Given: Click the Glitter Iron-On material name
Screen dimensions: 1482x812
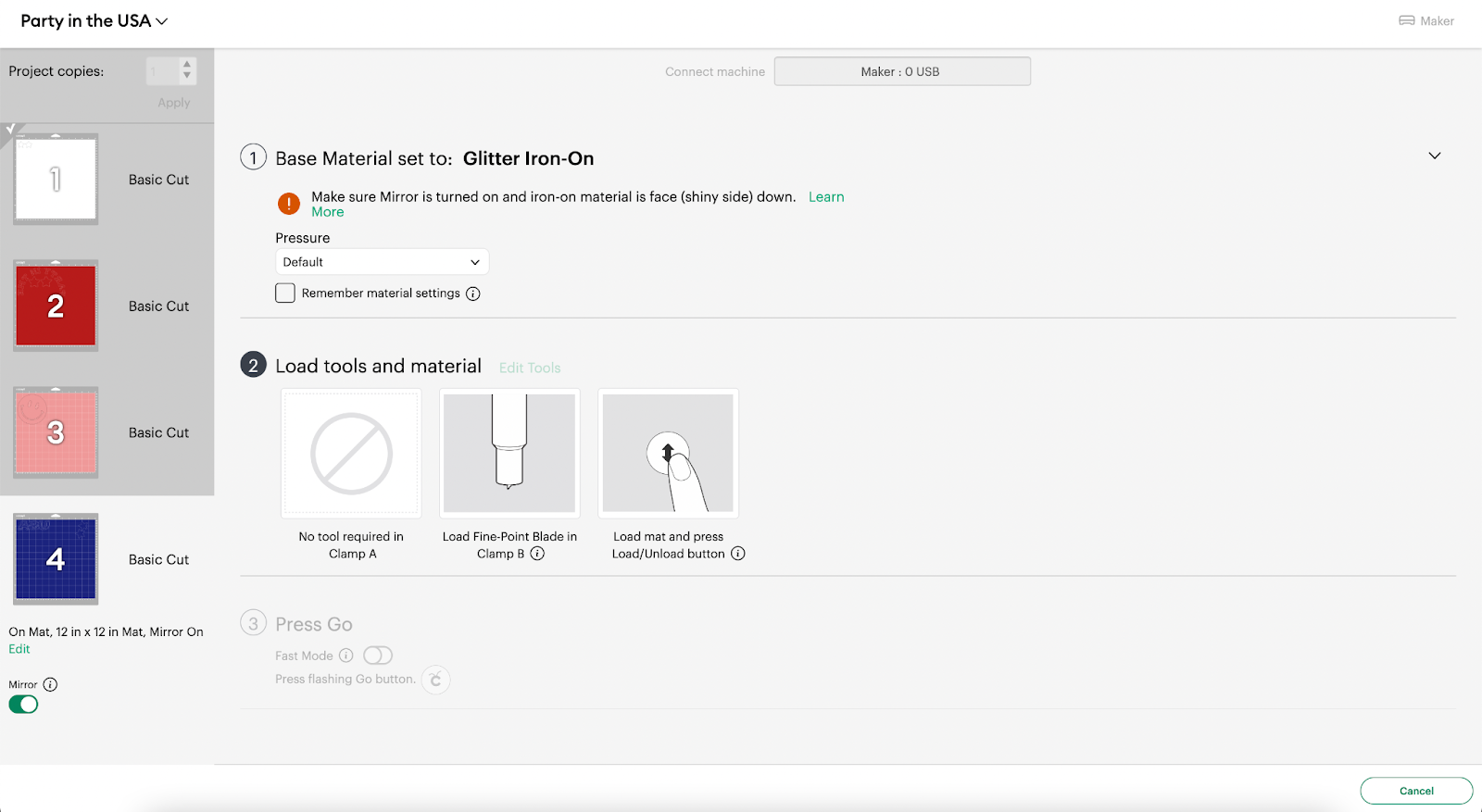Looking at the screenshot, I should pos(528,158).
